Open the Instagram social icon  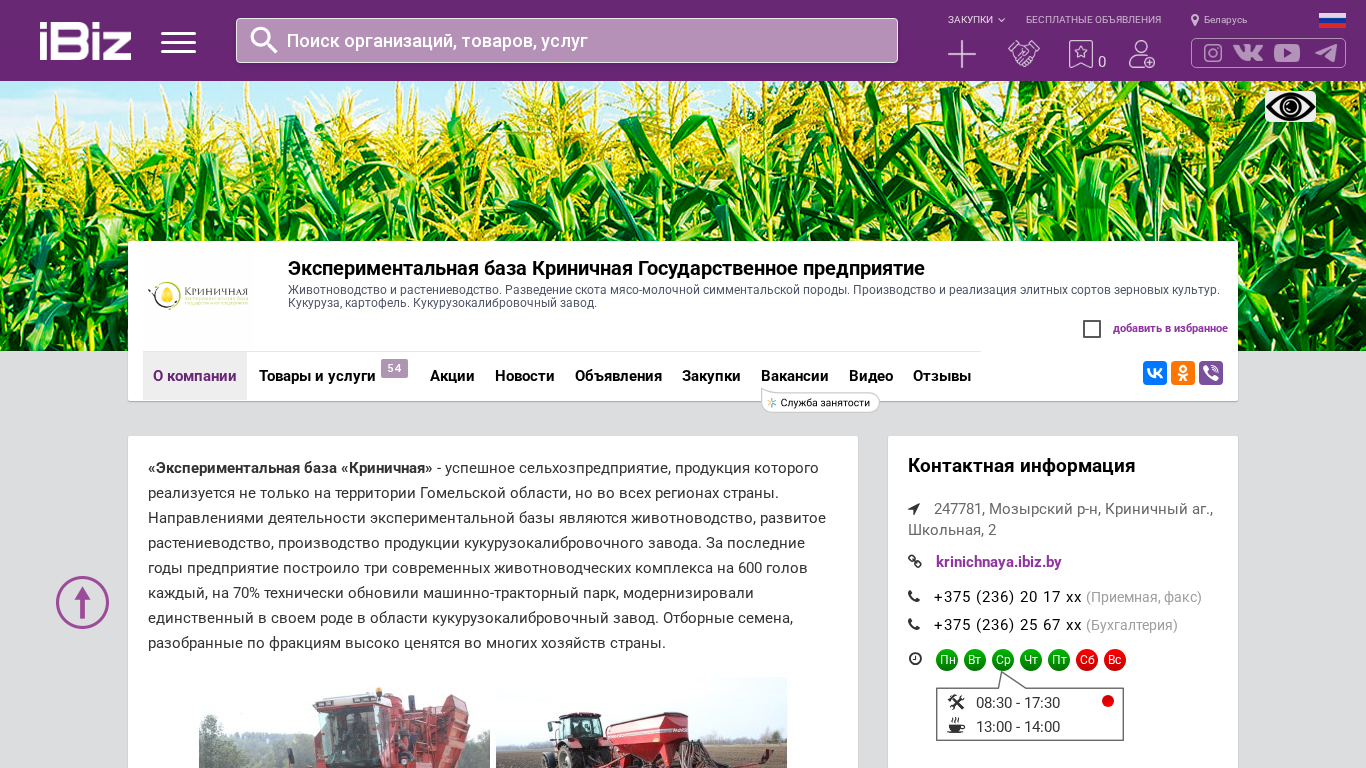pyautogui.click(x=1213, y=53)
